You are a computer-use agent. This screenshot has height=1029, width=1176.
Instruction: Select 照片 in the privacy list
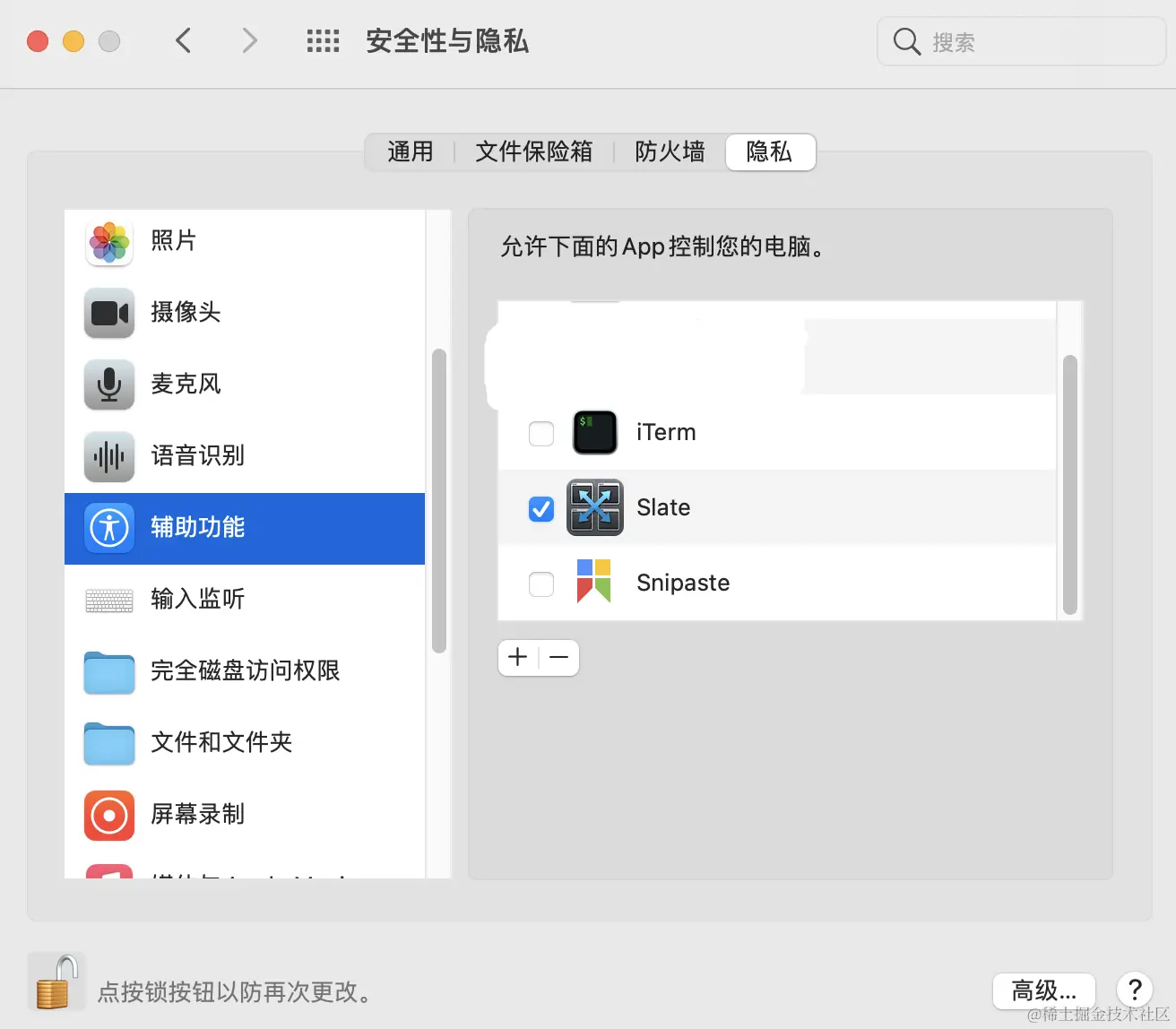point(245,241)
